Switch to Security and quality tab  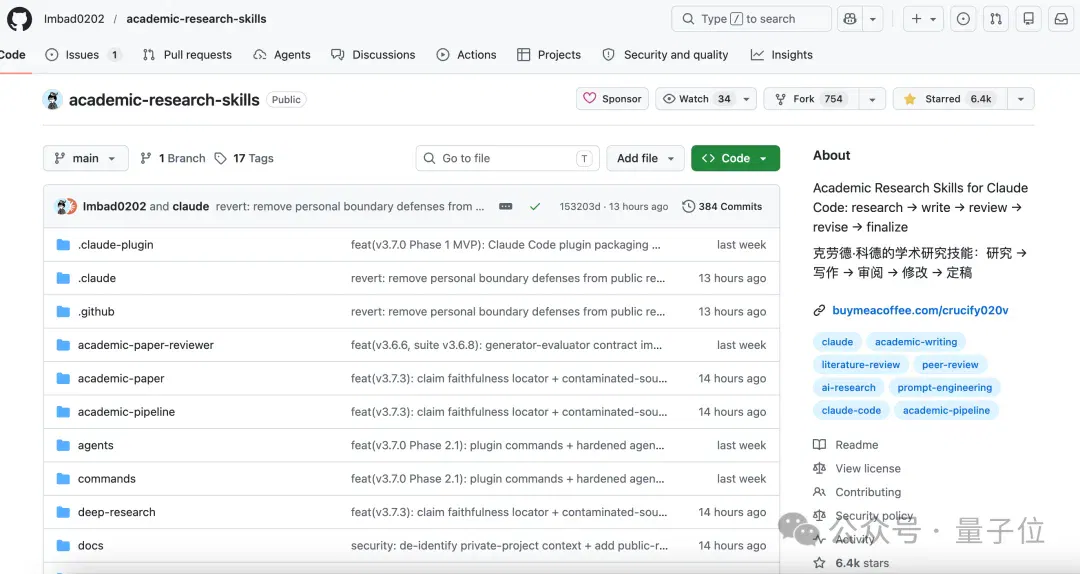tap(665, 54)
